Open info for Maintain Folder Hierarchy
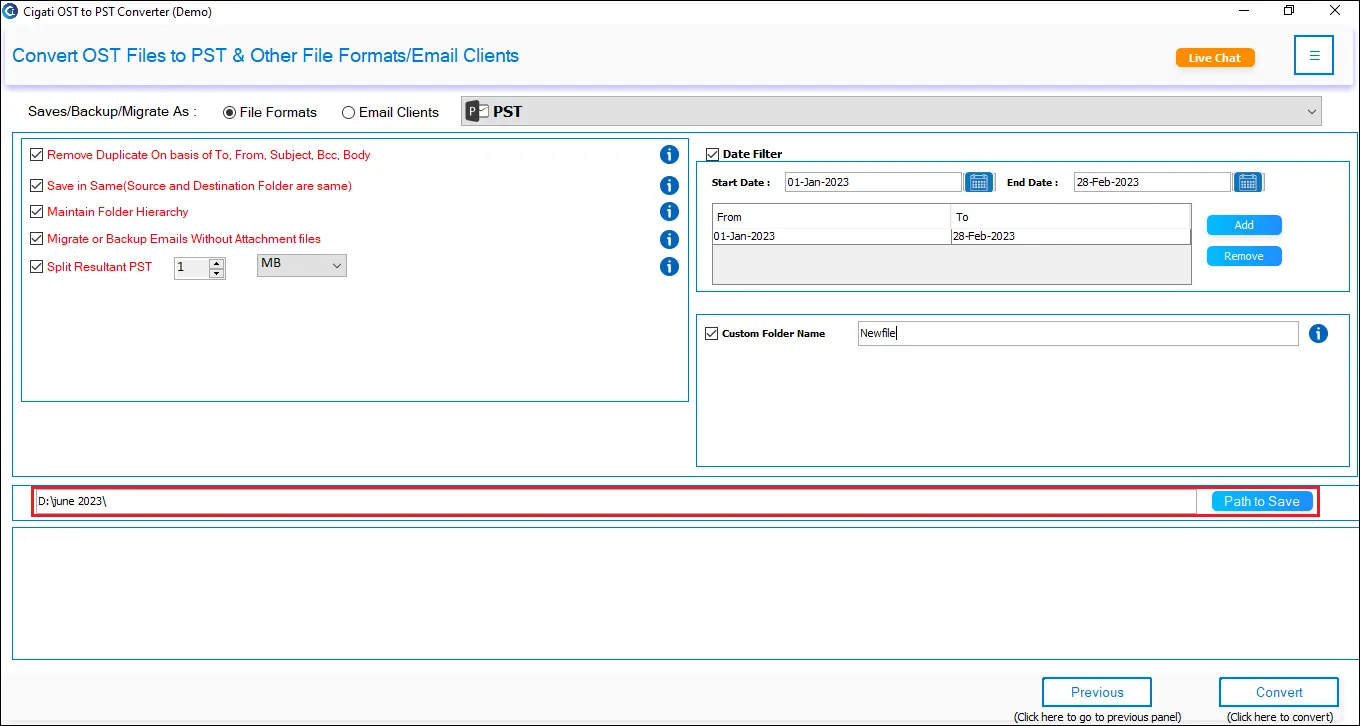The width and height of the screenshot is (1360, 726). pyautogui.click(x=669, y=211)
